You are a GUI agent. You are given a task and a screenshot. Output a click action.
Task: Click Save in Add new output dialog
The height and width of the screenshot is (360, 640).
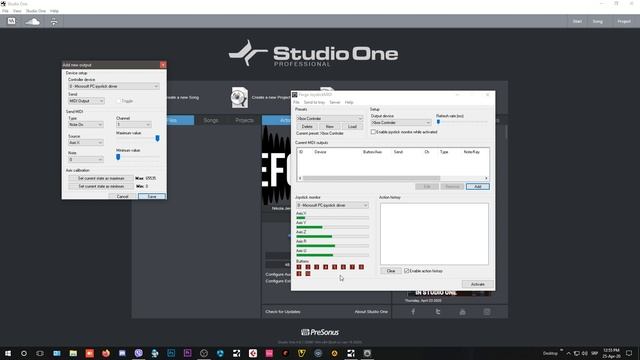tap(152, 196)
